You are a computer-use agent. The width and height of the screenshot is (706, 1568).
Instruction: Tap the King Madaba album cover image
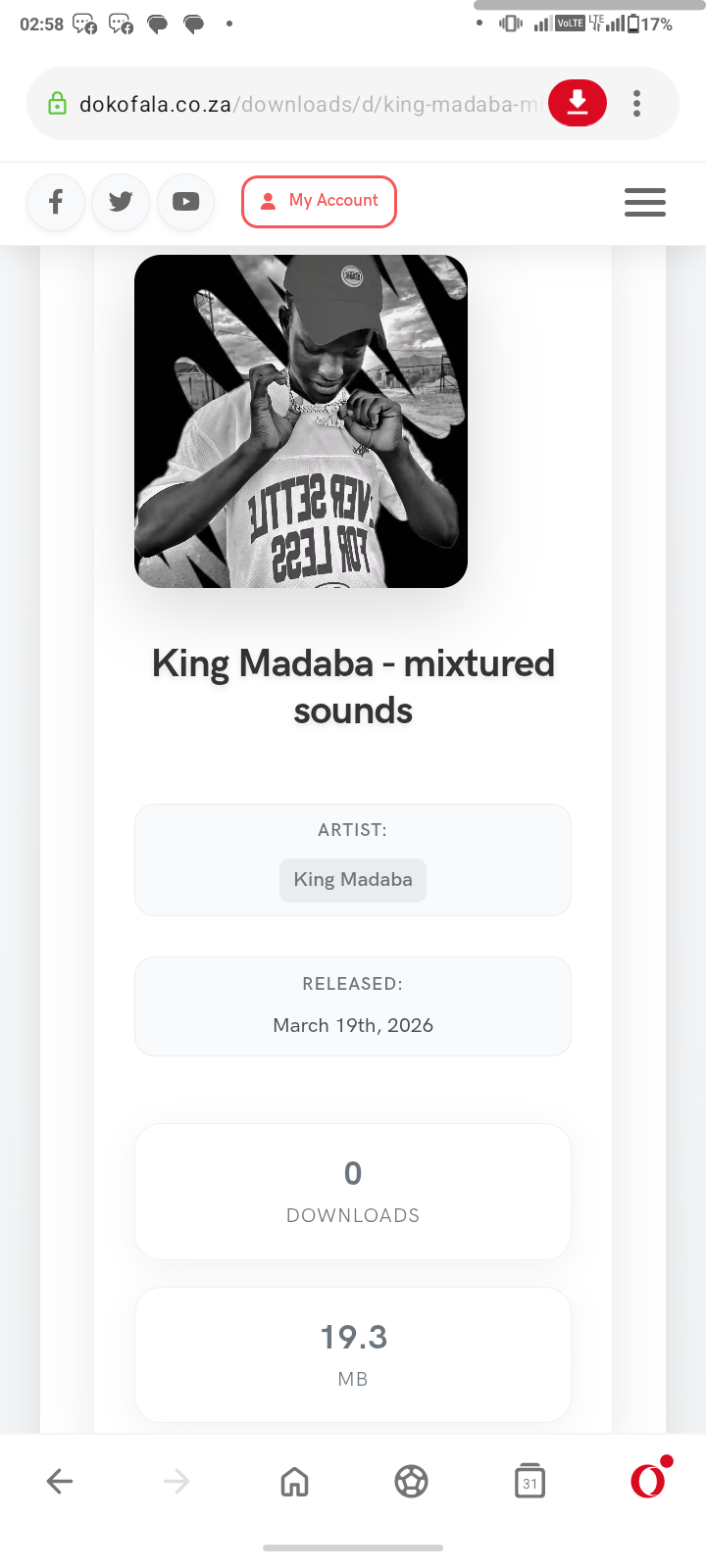tap(300, 420)
